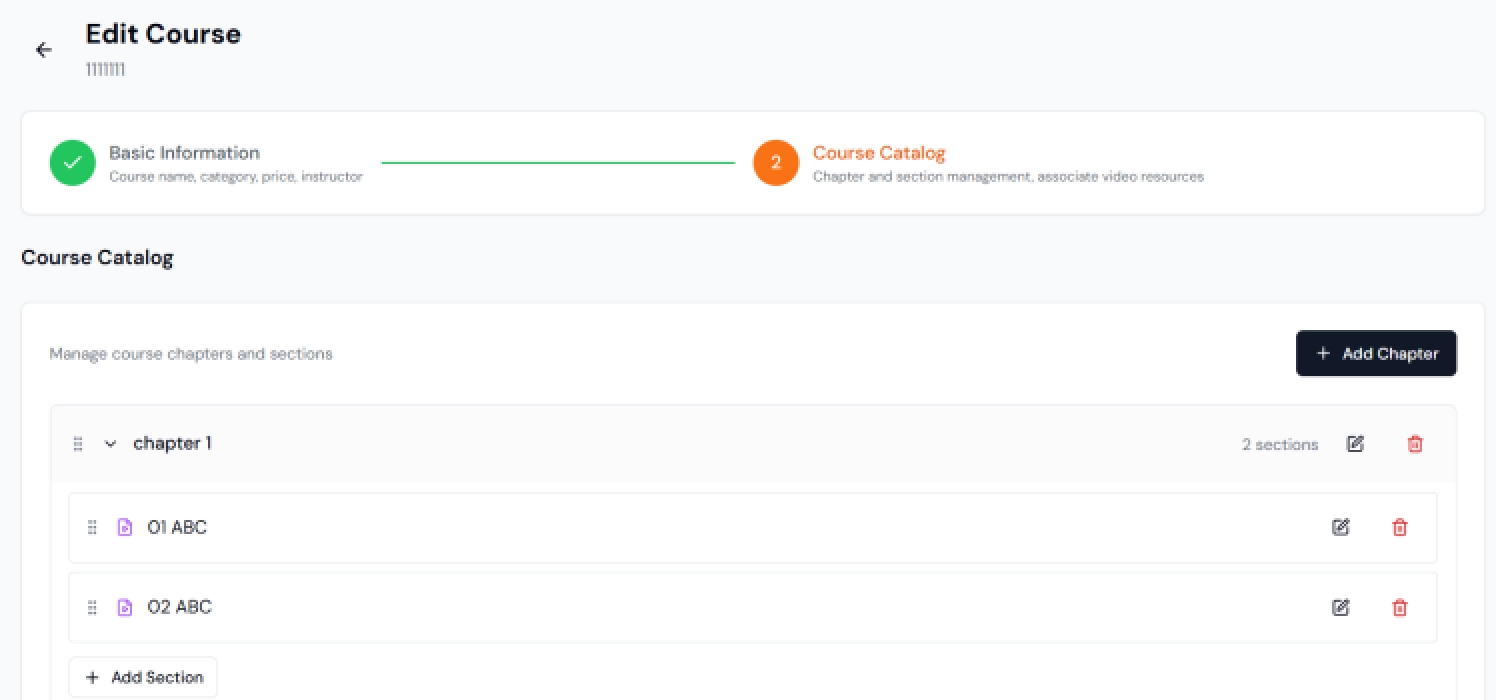
Task: Click the trash icon for section 02 ABC
Action: coord(1399,607)
